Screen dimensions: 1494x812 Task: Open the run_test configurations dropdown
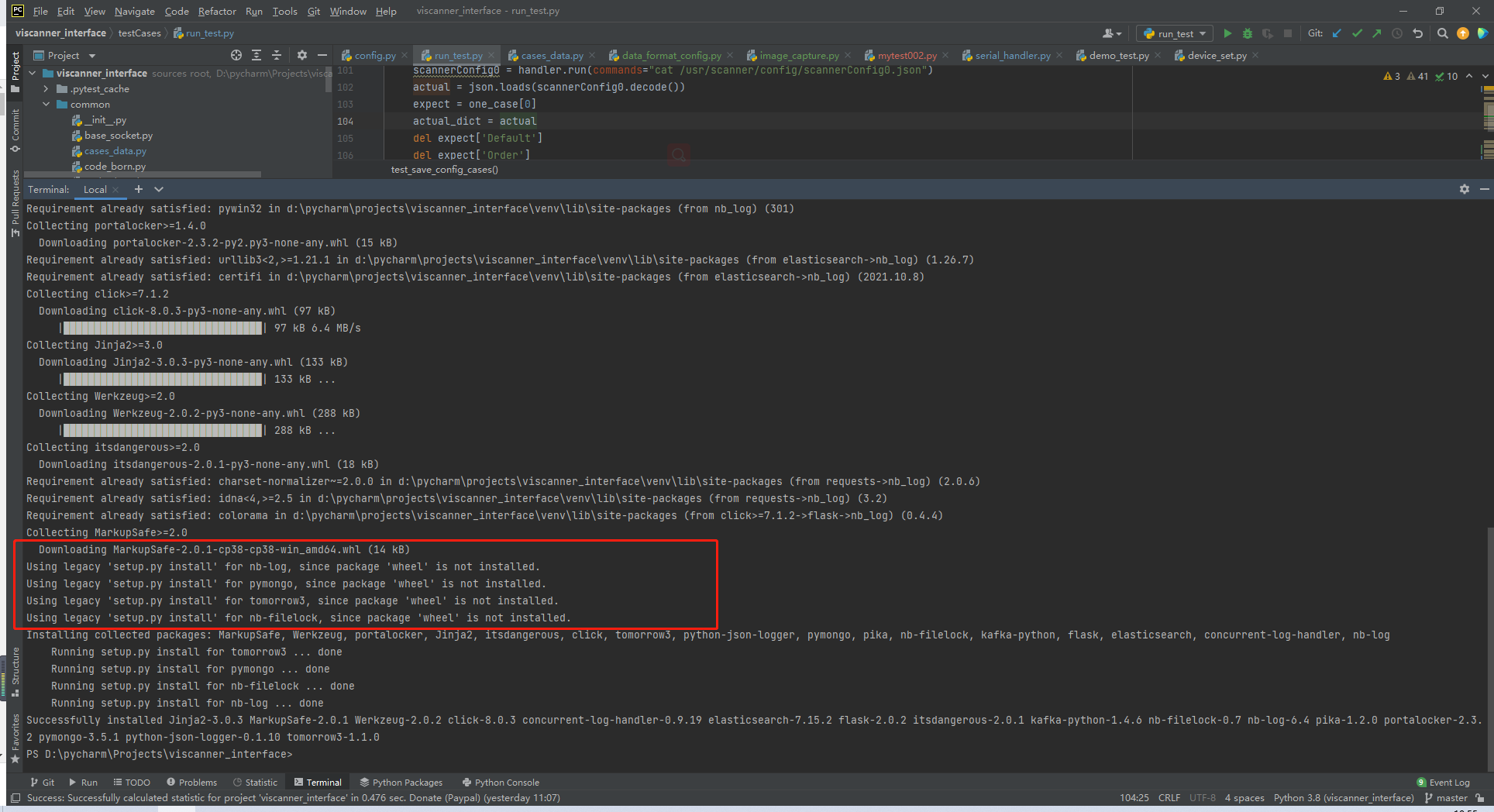1200,33
